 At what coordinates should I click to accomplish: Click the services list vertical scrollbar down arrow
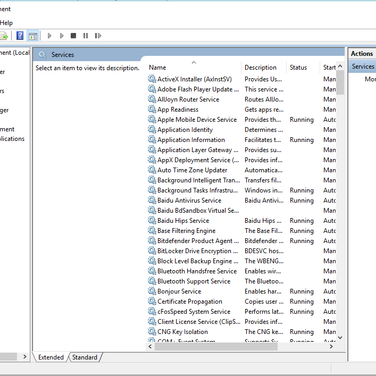click(x=340, y=338)
